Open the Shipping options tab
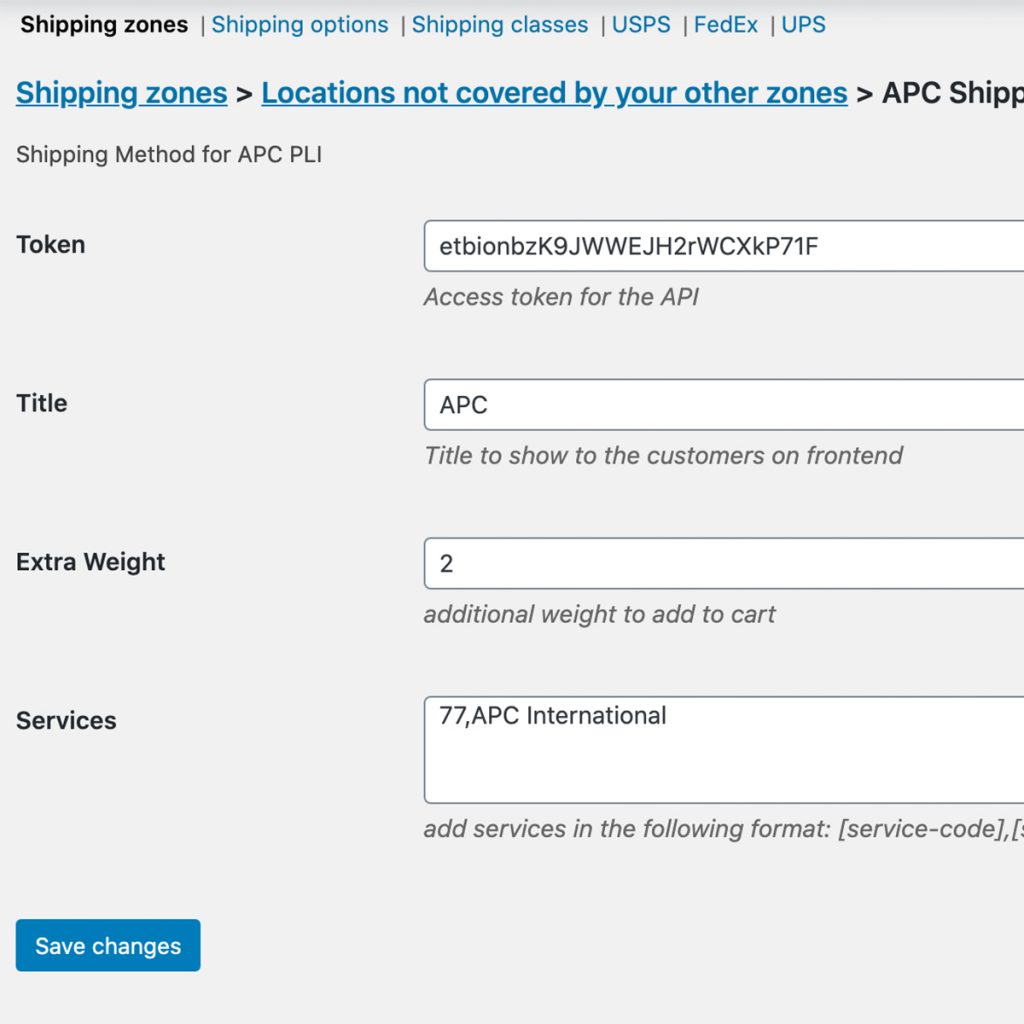 coord(299,25)
